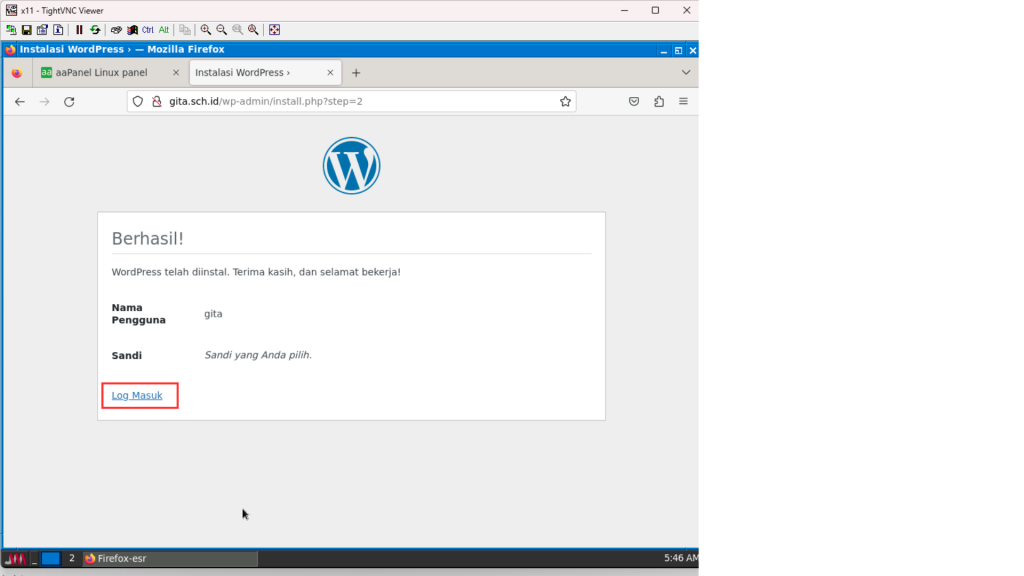Click the Log Masuk link
Viewport: 1024px width, 576px height.
(137, 395)
